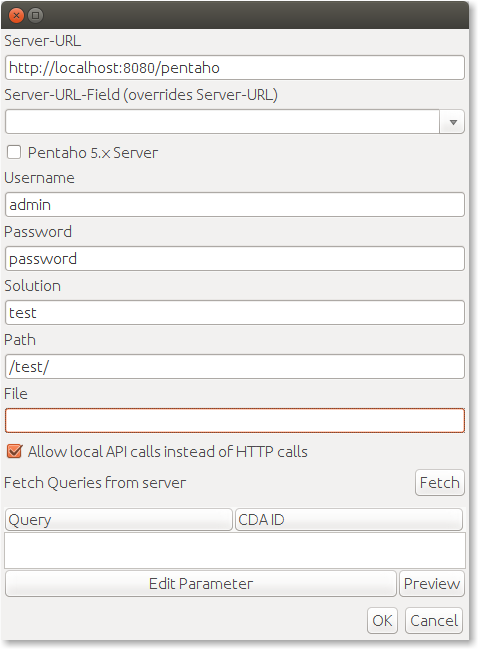The height and width of the screenshot is (649, 478).
Task: Click the Solution field containing test
Action: click(235, 312)
